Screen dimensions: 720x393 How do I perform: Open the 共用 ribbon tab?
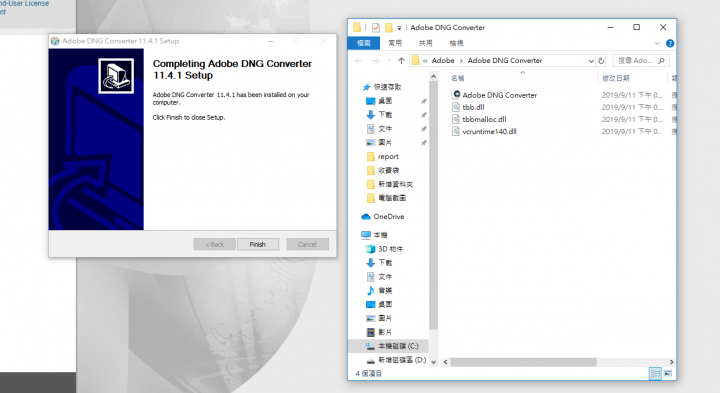[425, 43]
